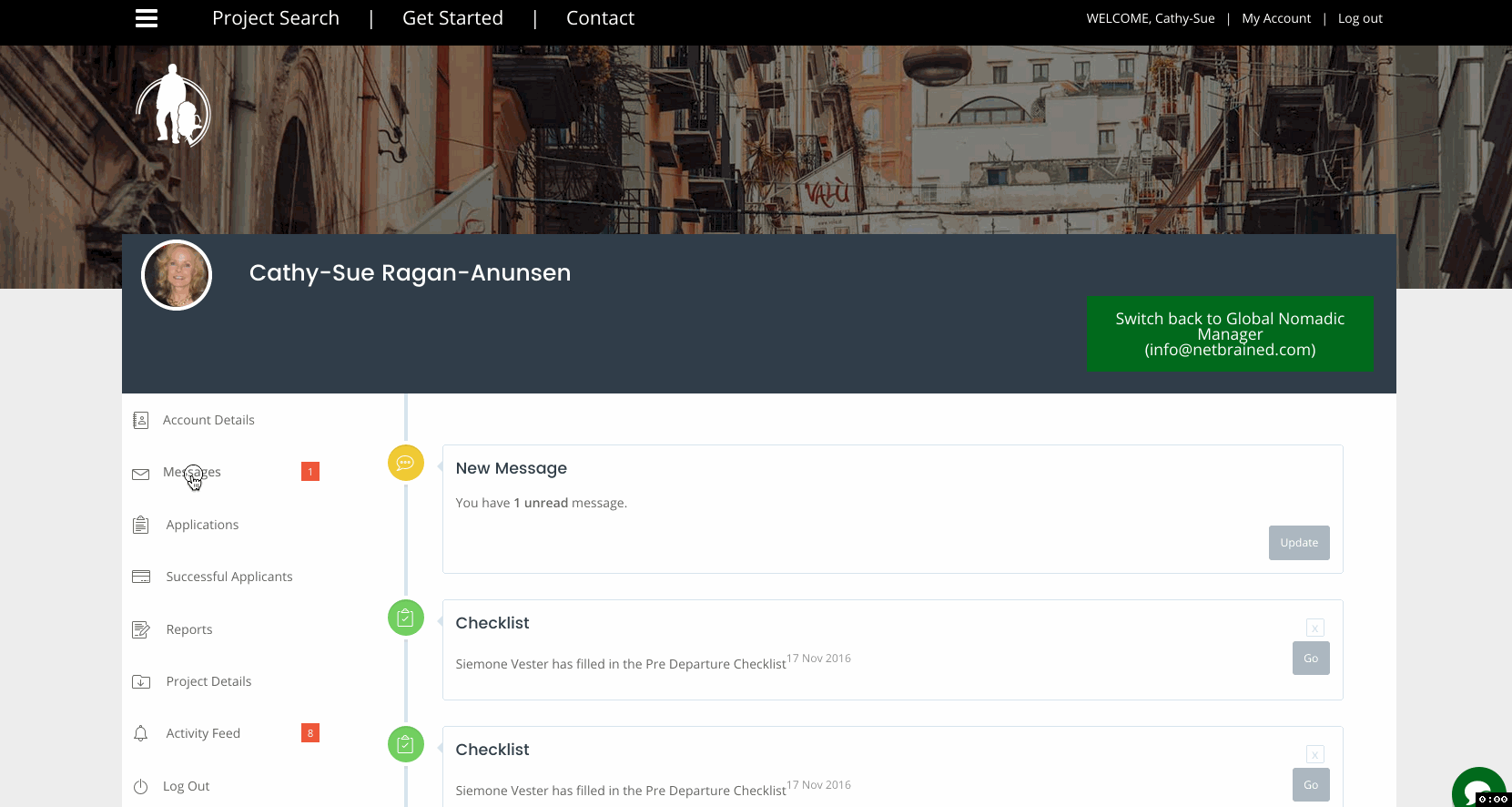Viewport: 1512px width, 807px height.
Task: Click the Log Out power icon
Action: click(x=140, y=787)
